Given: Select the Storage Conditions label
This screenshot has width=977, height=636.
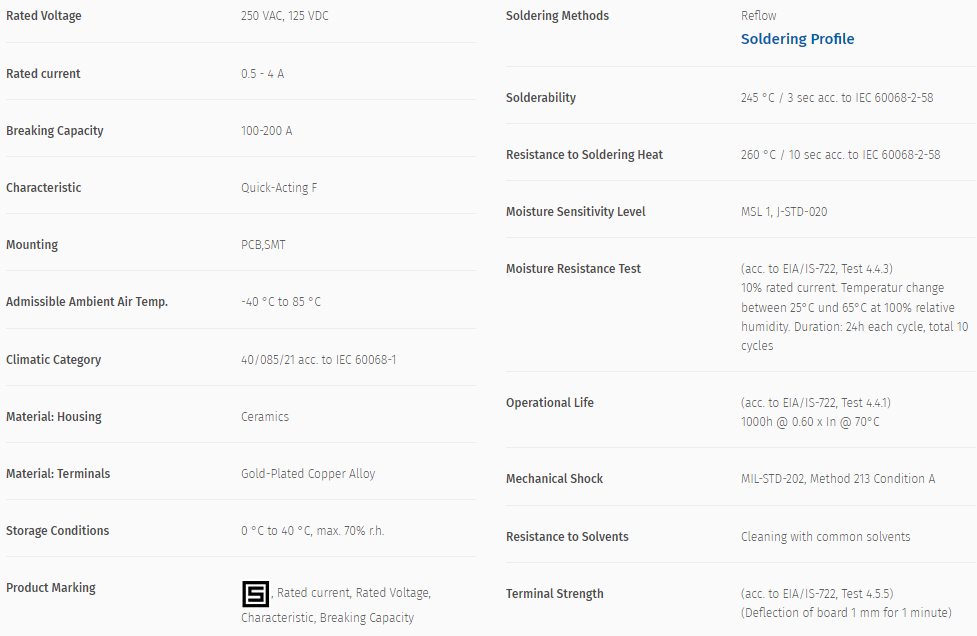Looking at the screenshot, I should click(x=57, y=531).
